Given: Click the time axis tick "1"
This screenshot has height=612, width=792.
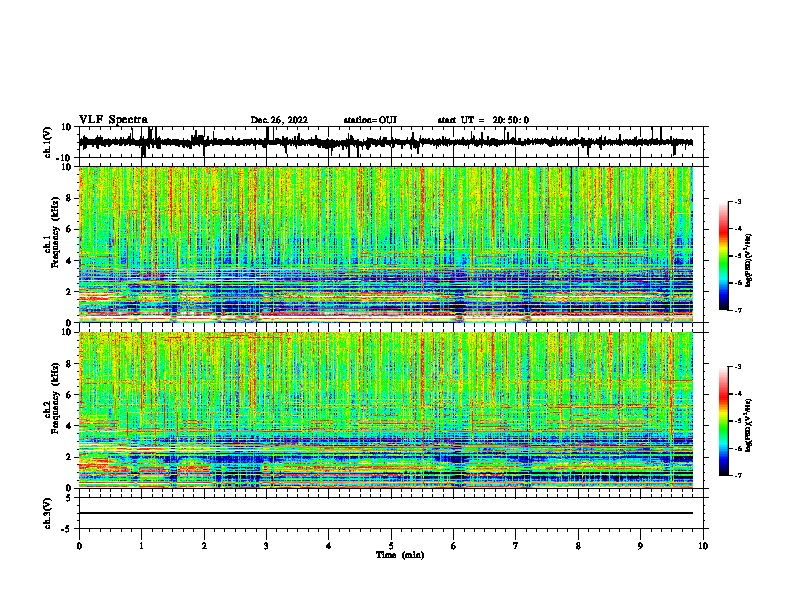Looking at the screenshot, I should [141, 546].
